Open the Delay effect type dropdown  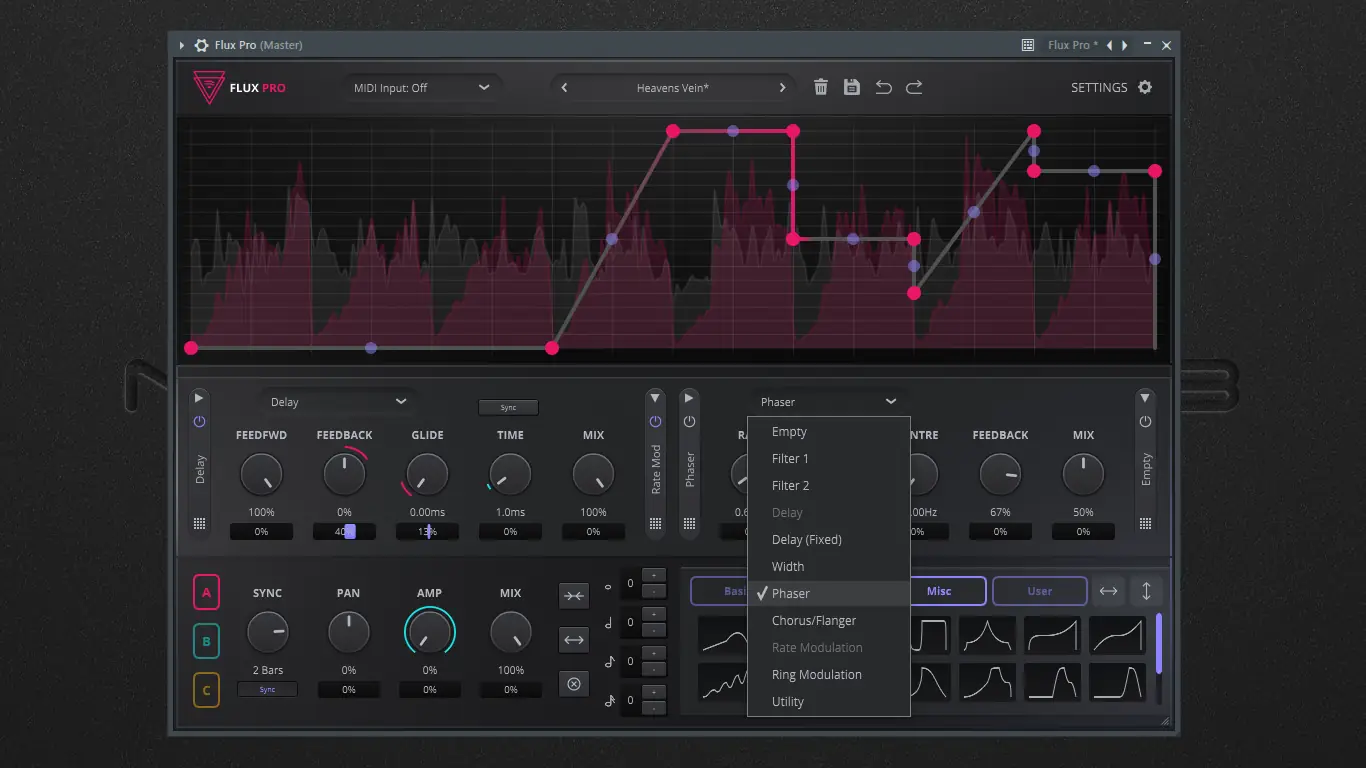click(339, 402)
